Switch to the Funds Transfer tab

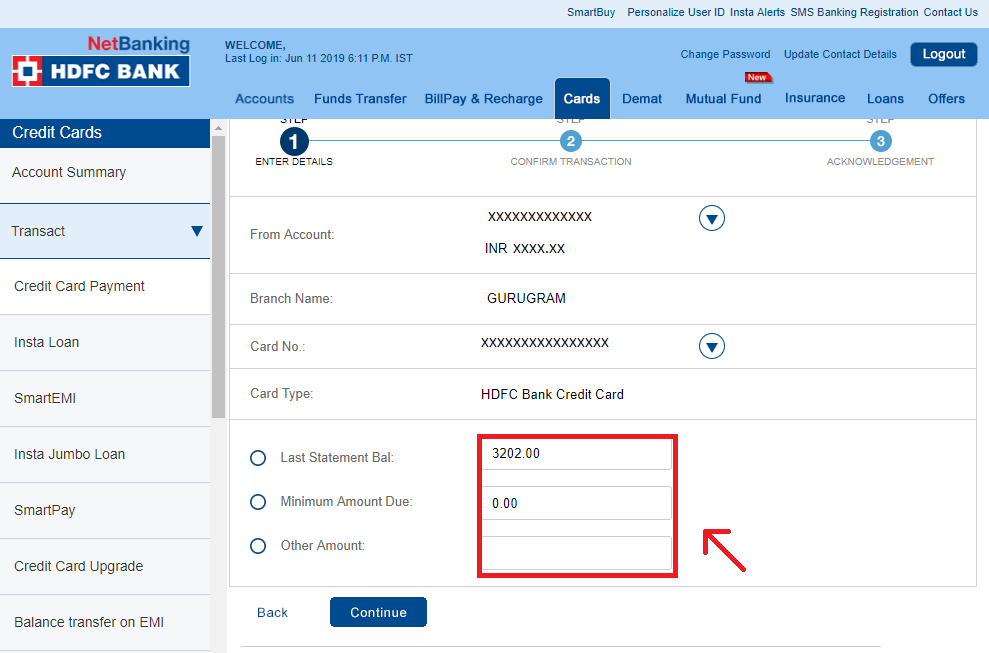(x=360, y=98)
